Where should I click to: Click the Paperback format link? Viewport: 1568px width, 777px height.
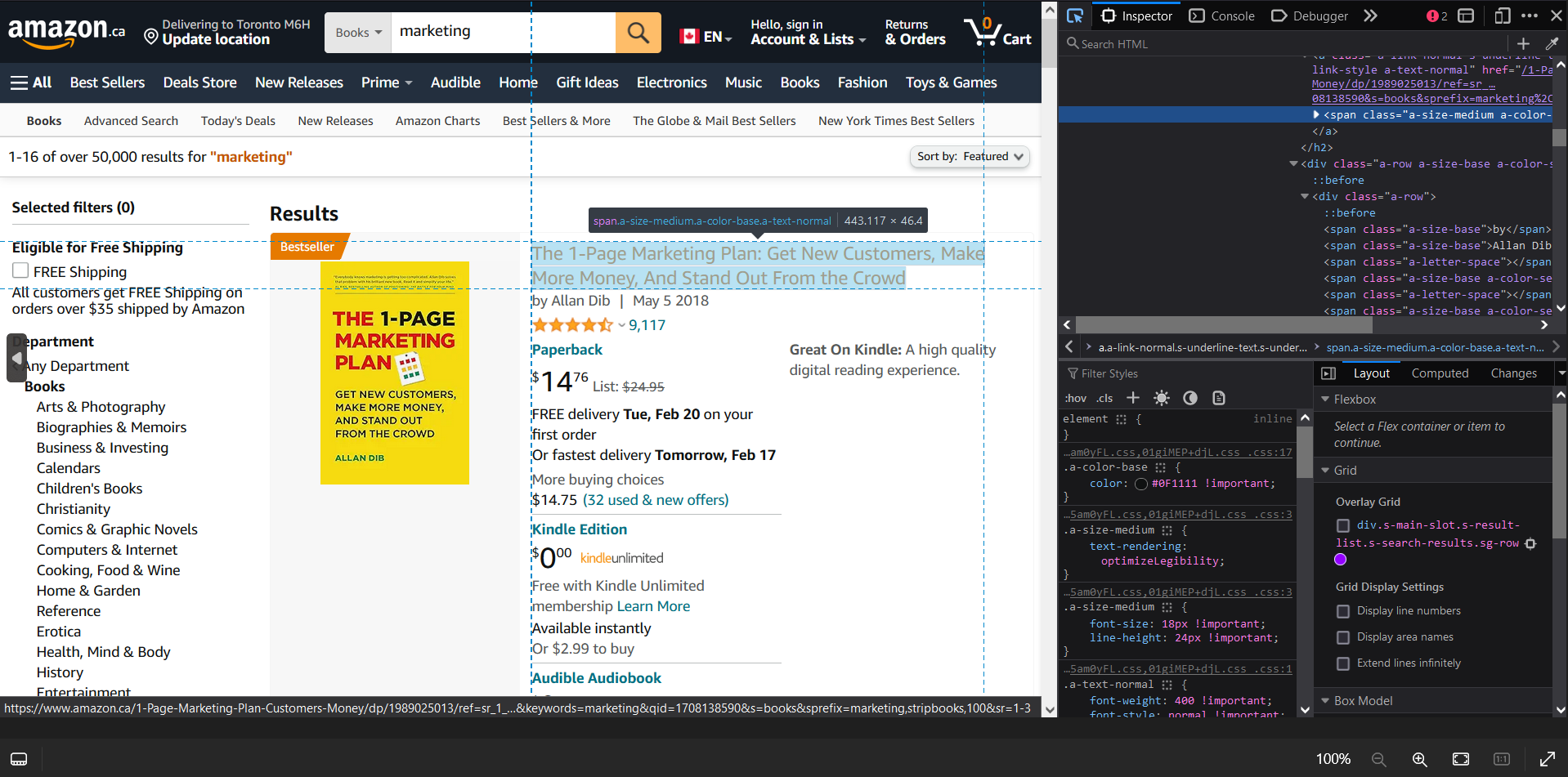click(567, 350)
